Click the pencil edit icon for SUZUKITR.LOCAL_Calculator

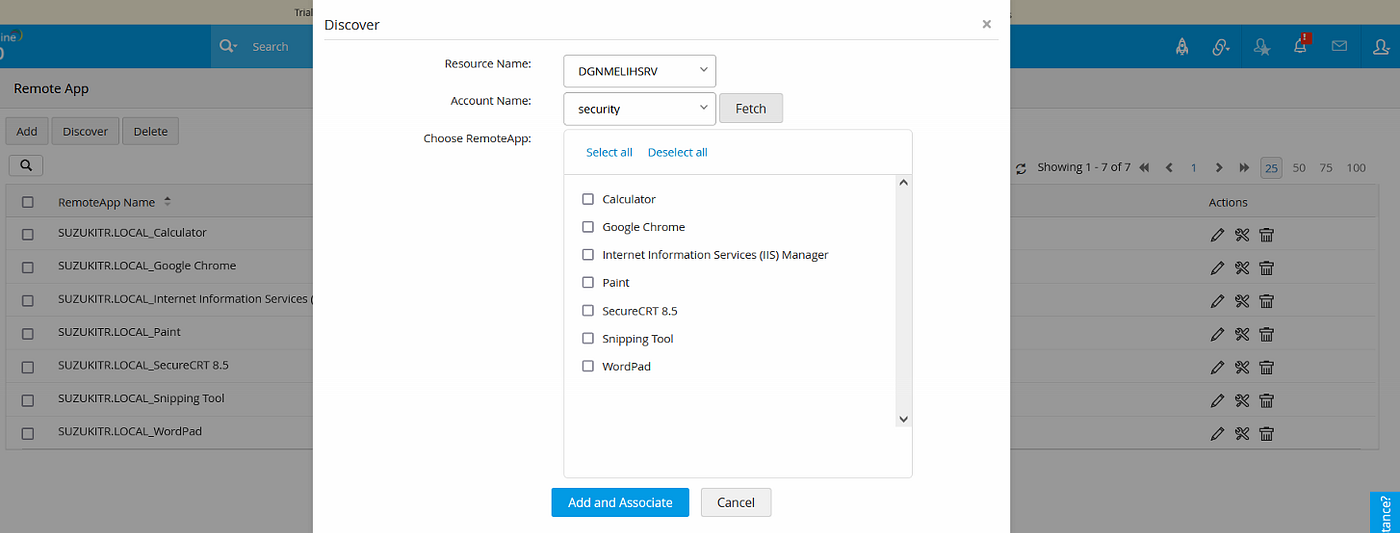click(1217, 234)
